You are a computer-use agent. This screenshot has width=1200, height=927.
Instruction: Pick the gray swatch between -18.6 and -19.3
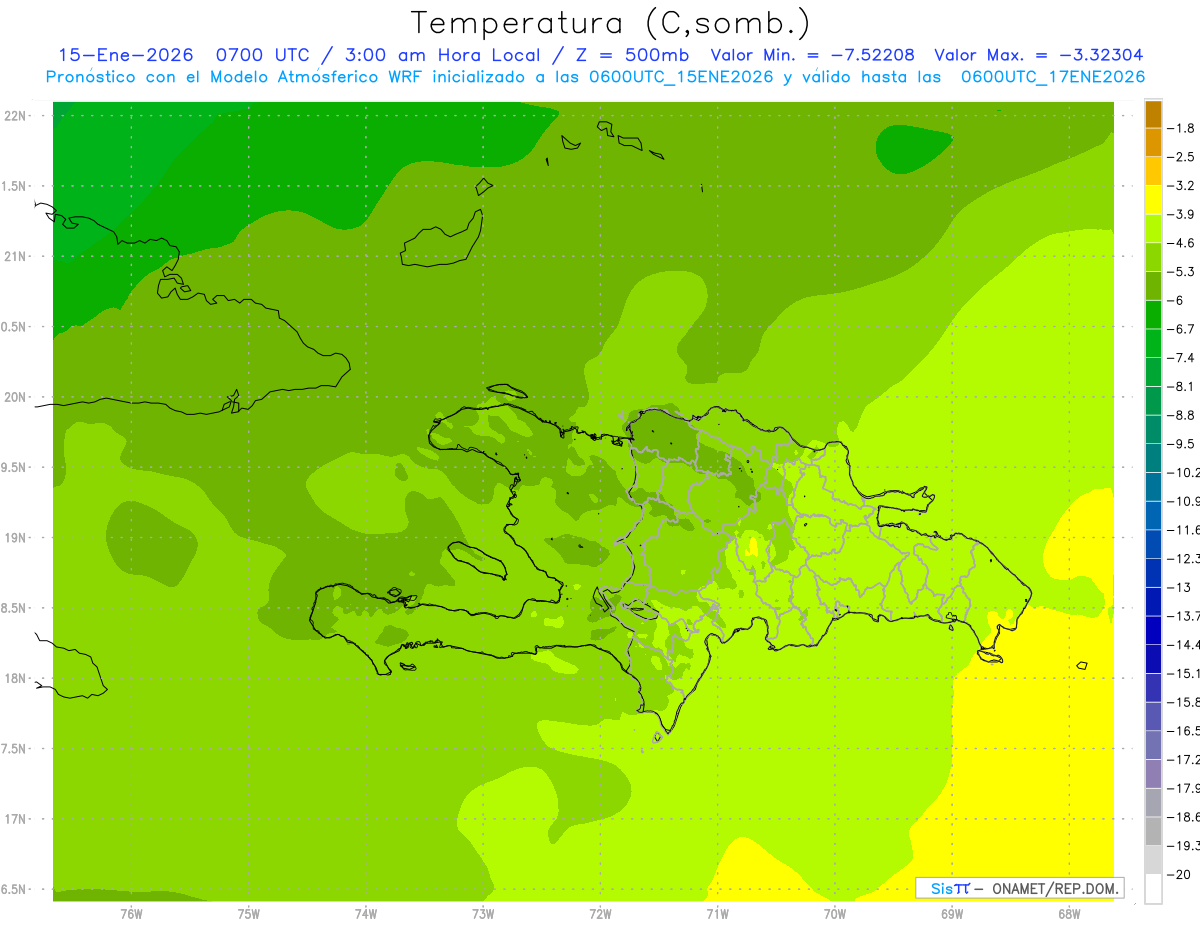[x=1153, y=831]
